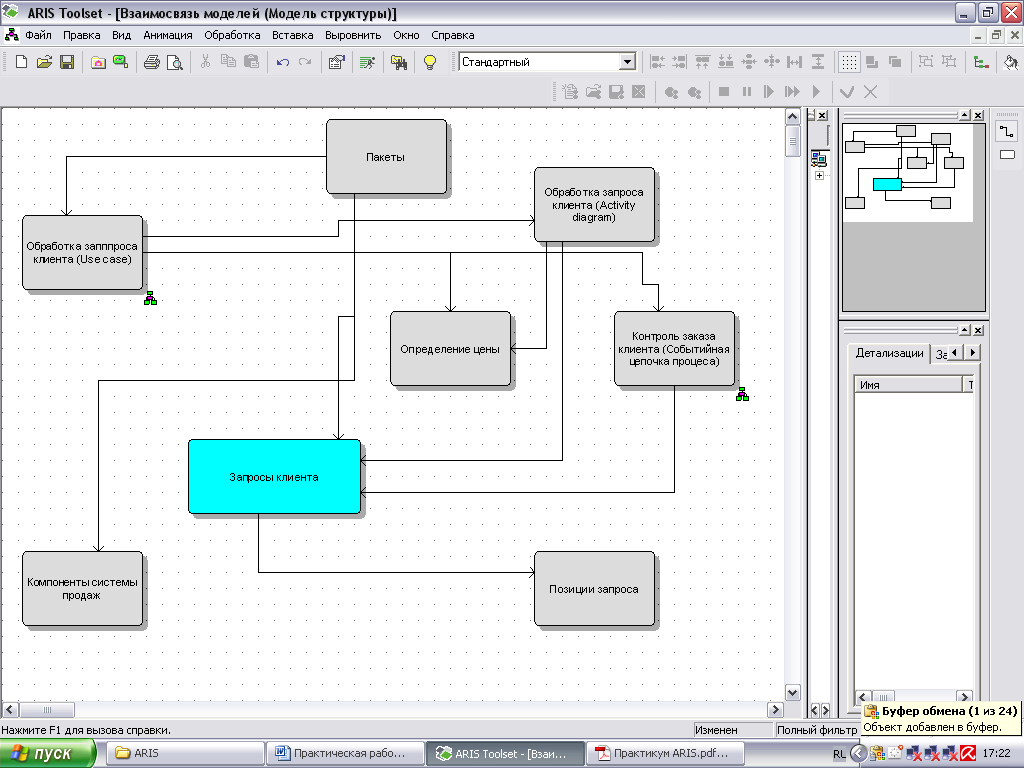Click the yellow light bulb icon
Screen dimensions: 1024x768
tap(430, 62)
